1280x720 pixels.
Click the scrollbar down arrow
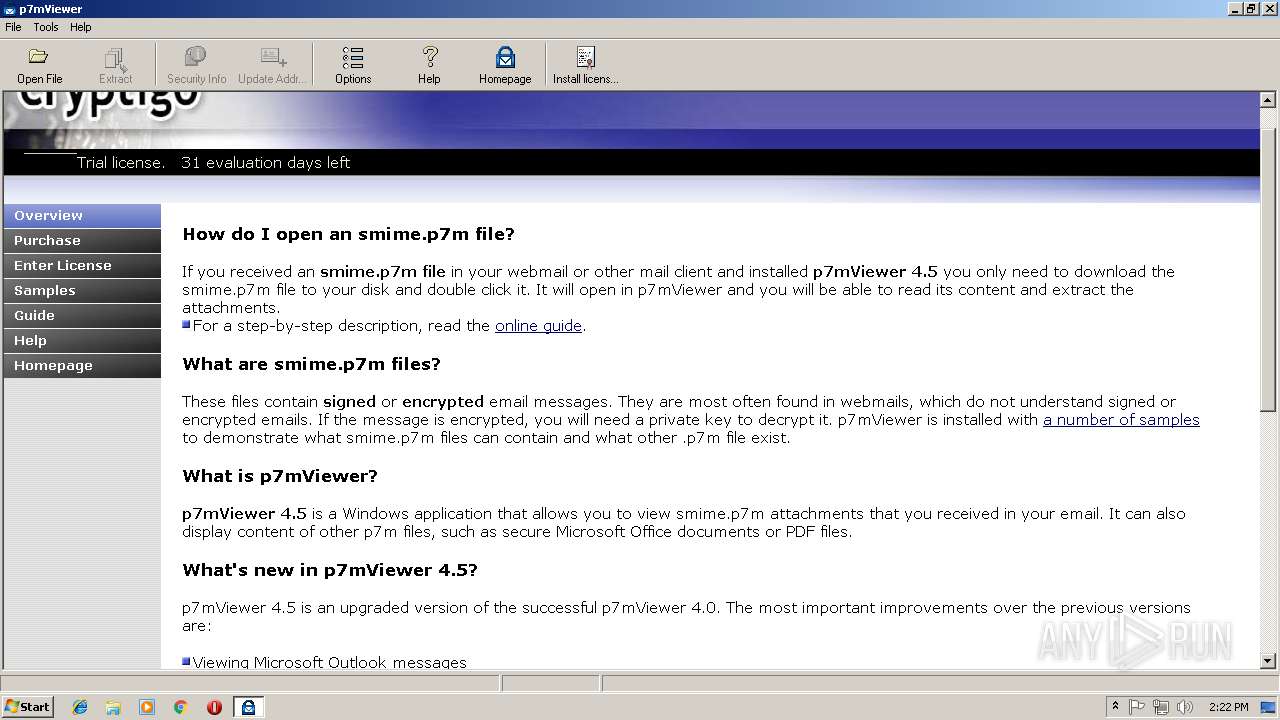tap(1268, 660)
